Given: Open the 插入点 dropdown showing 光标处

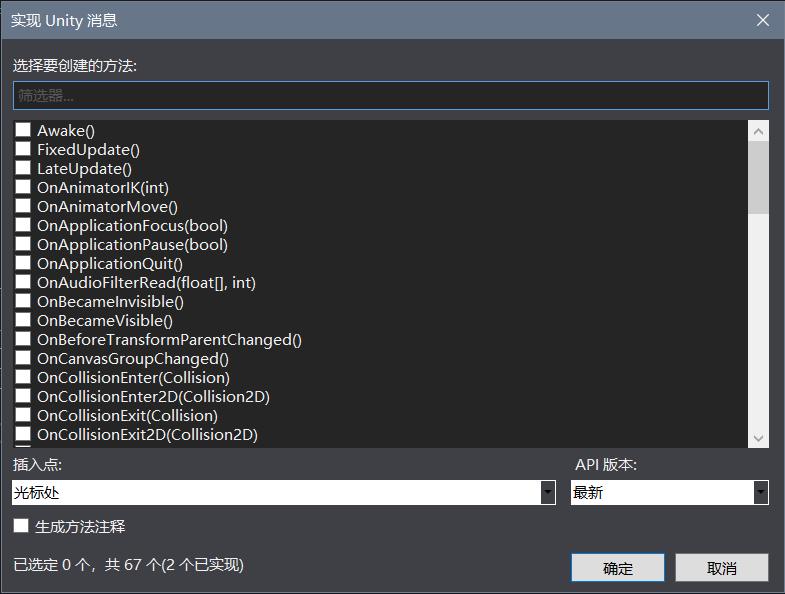Looking at the screenshot, I should [283, 493].
